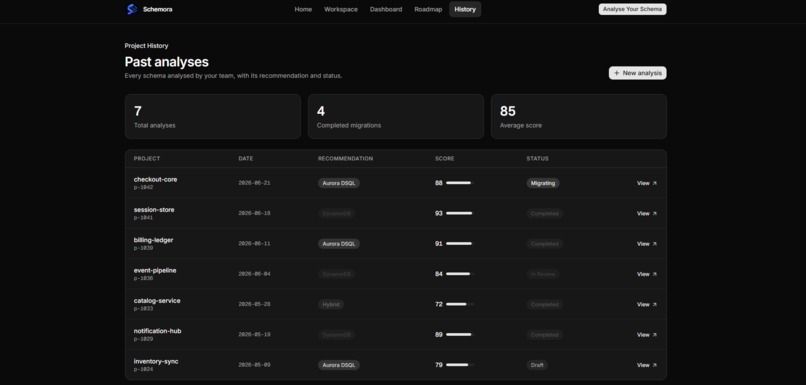806x385 pixels.
Task: Click the STATUS column header
Action: click(x=537, y=159)
